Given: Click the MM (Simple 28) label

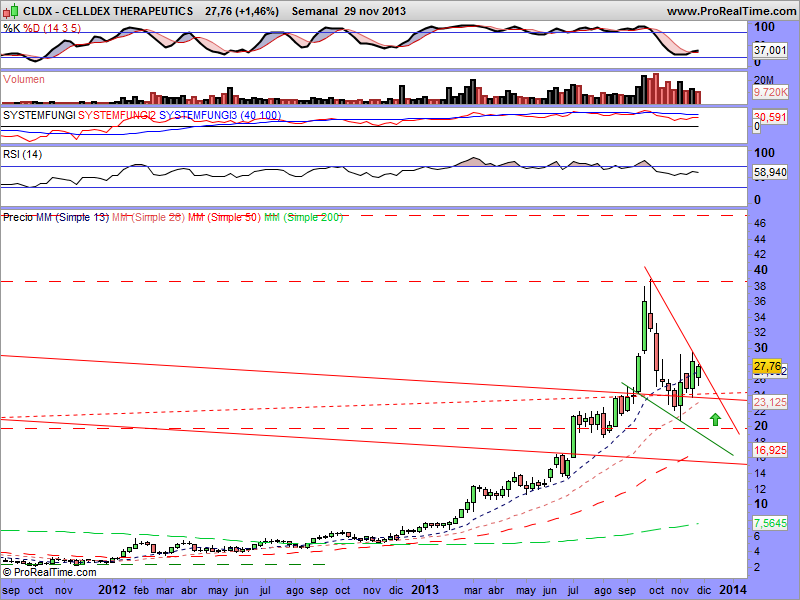Looking at the screenshot, I should point(148,217).
